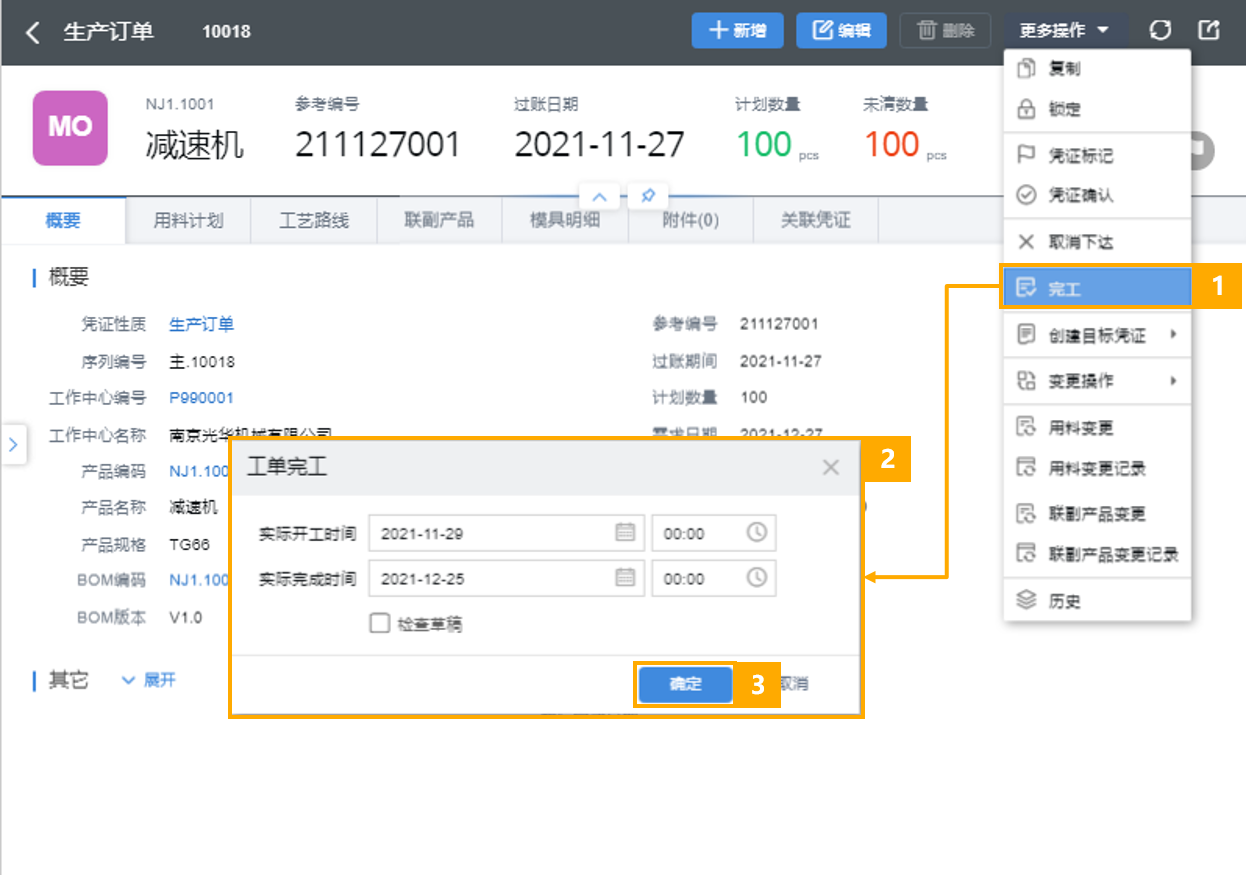Switch to the 用料计划 tab
Viewport: 1246px width, 875px height.
pos(188,221)
